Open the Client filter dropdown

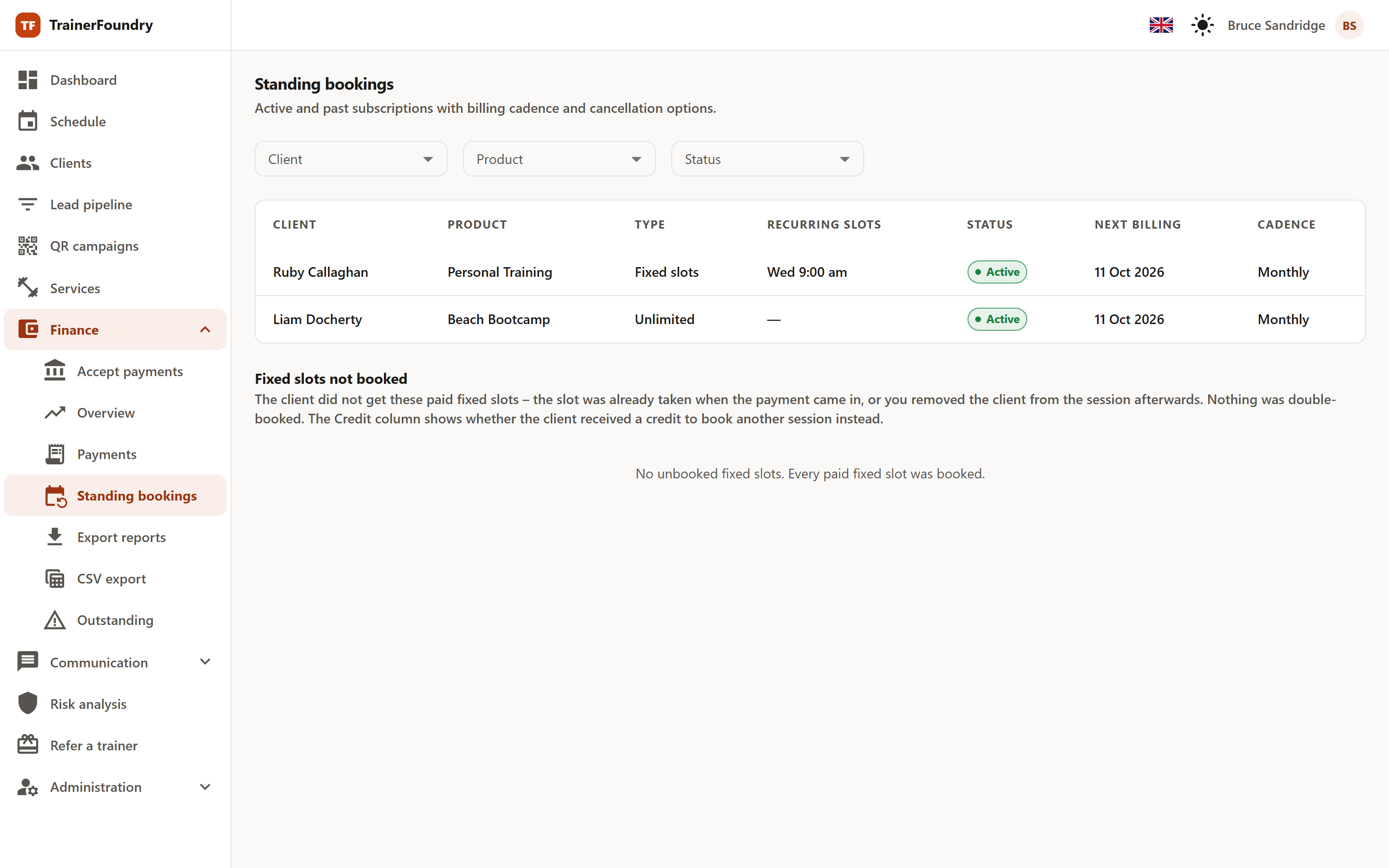click(x=351, y=159)
